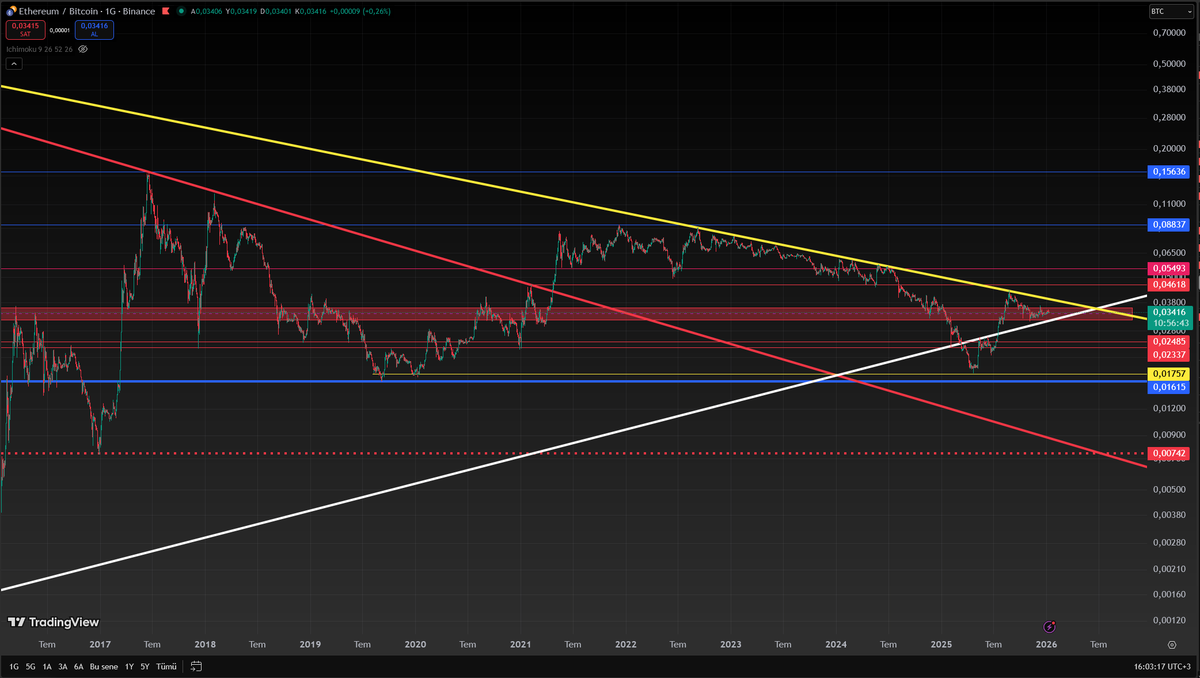The width and height of the screenshot is (1200, 678).
Task: Click the 0,00001 spread value
Action: (60, 30)
